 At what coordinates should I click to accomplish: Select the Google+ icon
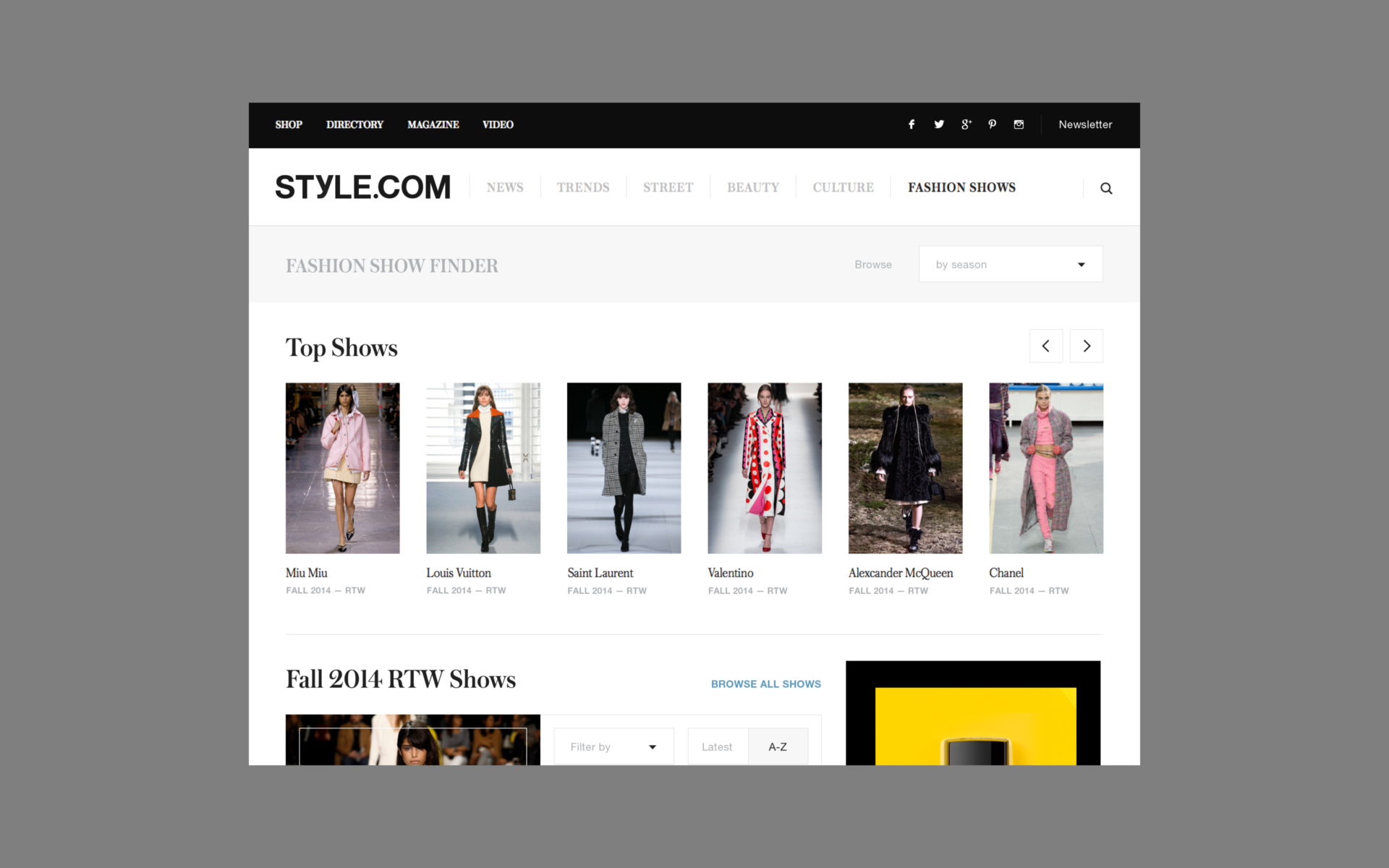pyautogui.click(x=966, y=124)
